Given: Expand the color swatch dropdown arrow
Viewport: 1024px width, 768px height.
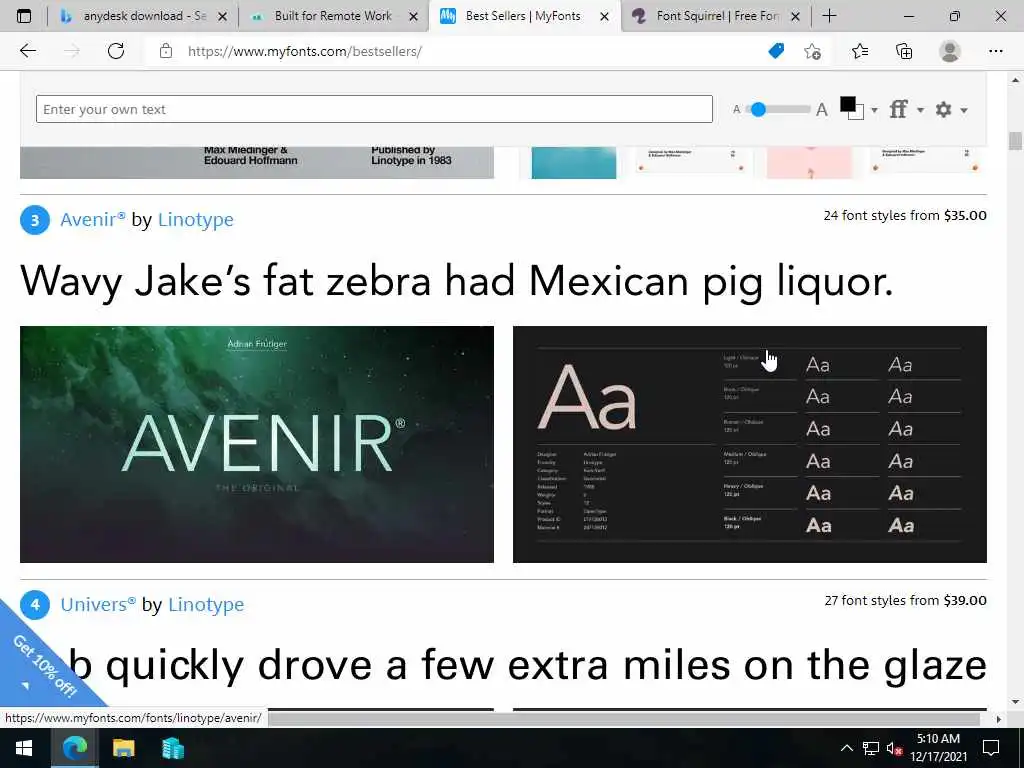Looking at the screenshot, I should point(874,110).
